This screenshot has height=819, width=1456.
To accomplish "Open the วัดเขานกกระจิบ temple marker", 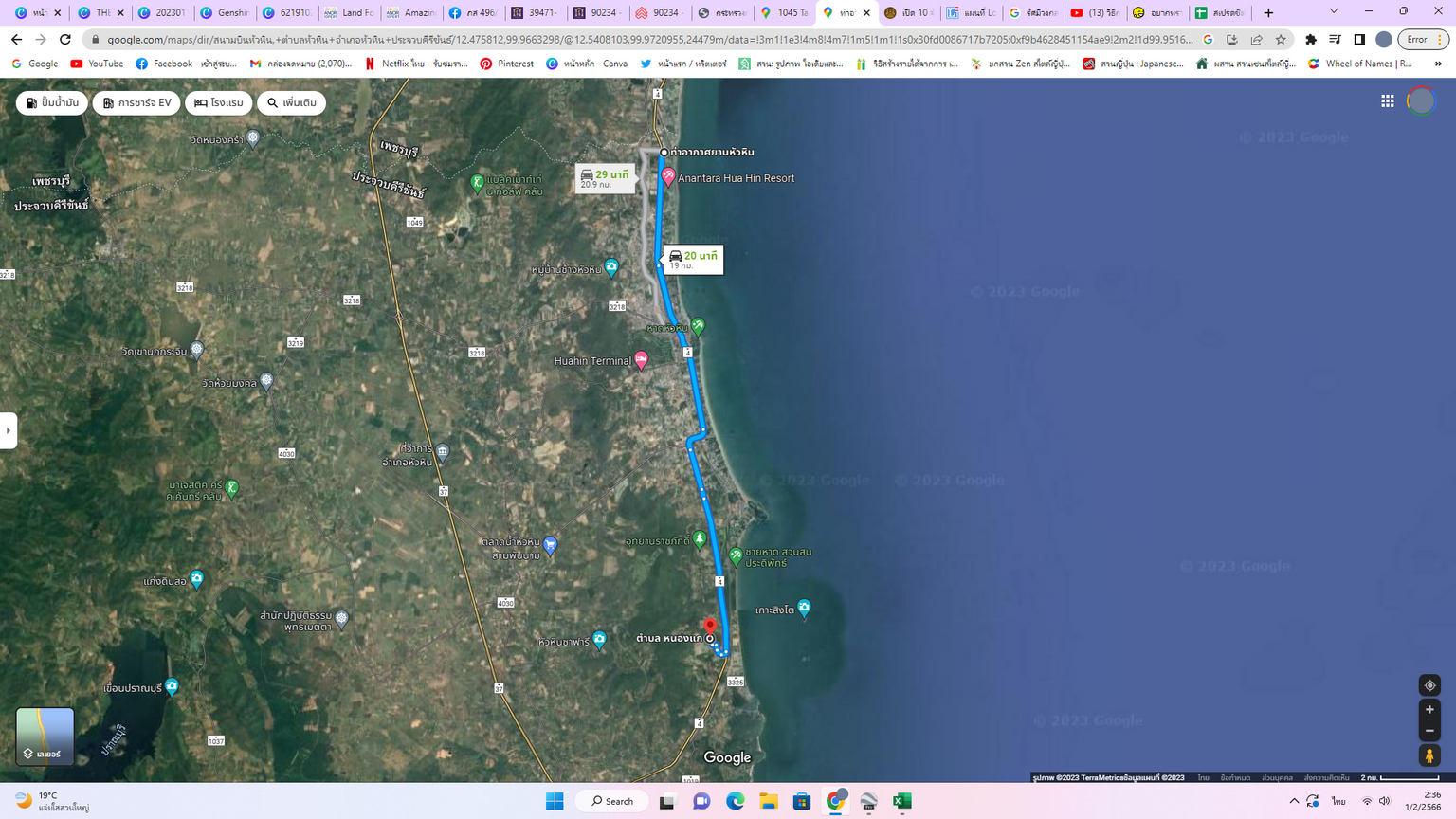I will pyautogui.click(x=196, y=351).
